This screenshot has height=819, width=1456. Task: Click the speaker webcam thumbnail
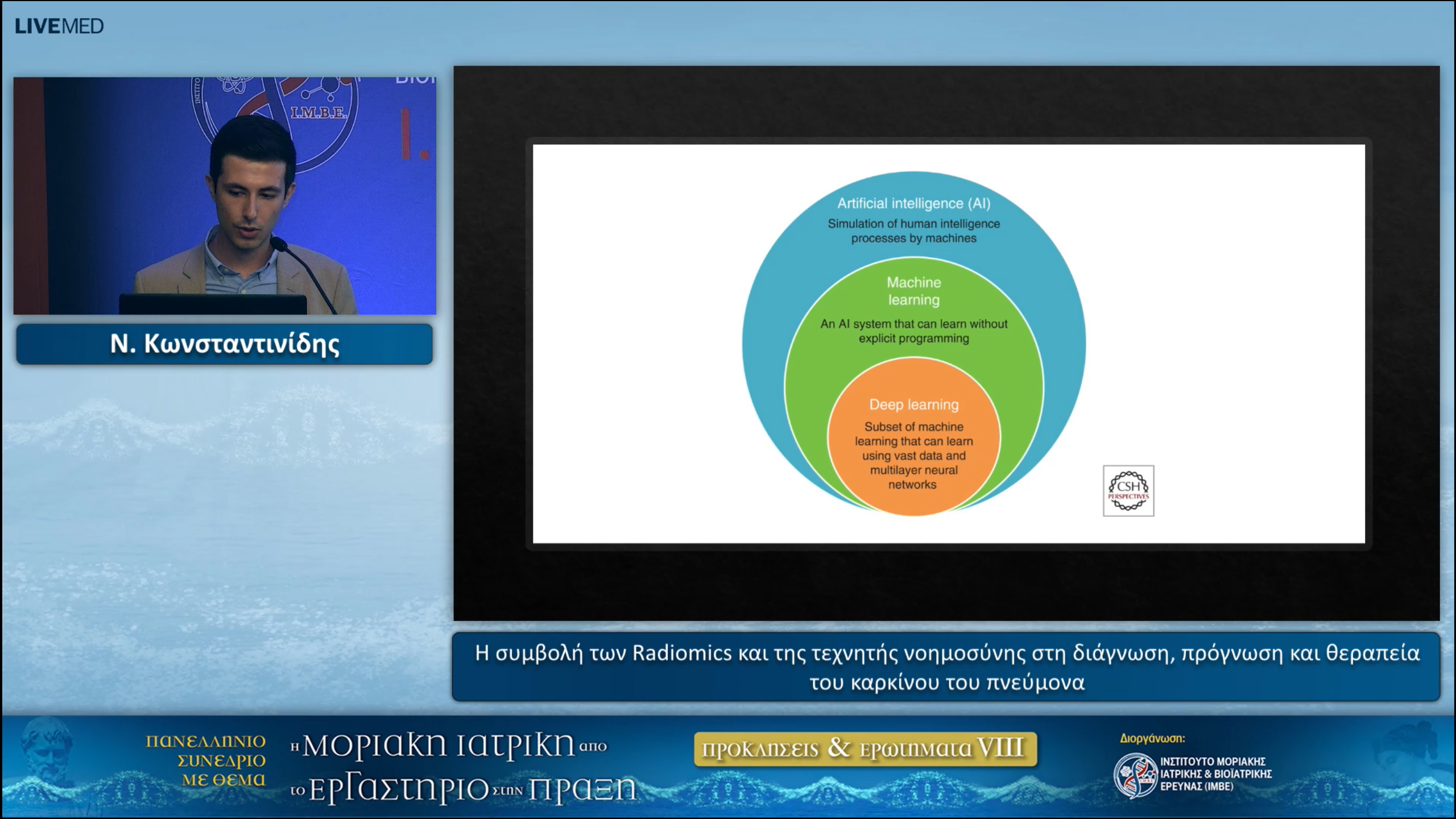[x=225, y=193]
